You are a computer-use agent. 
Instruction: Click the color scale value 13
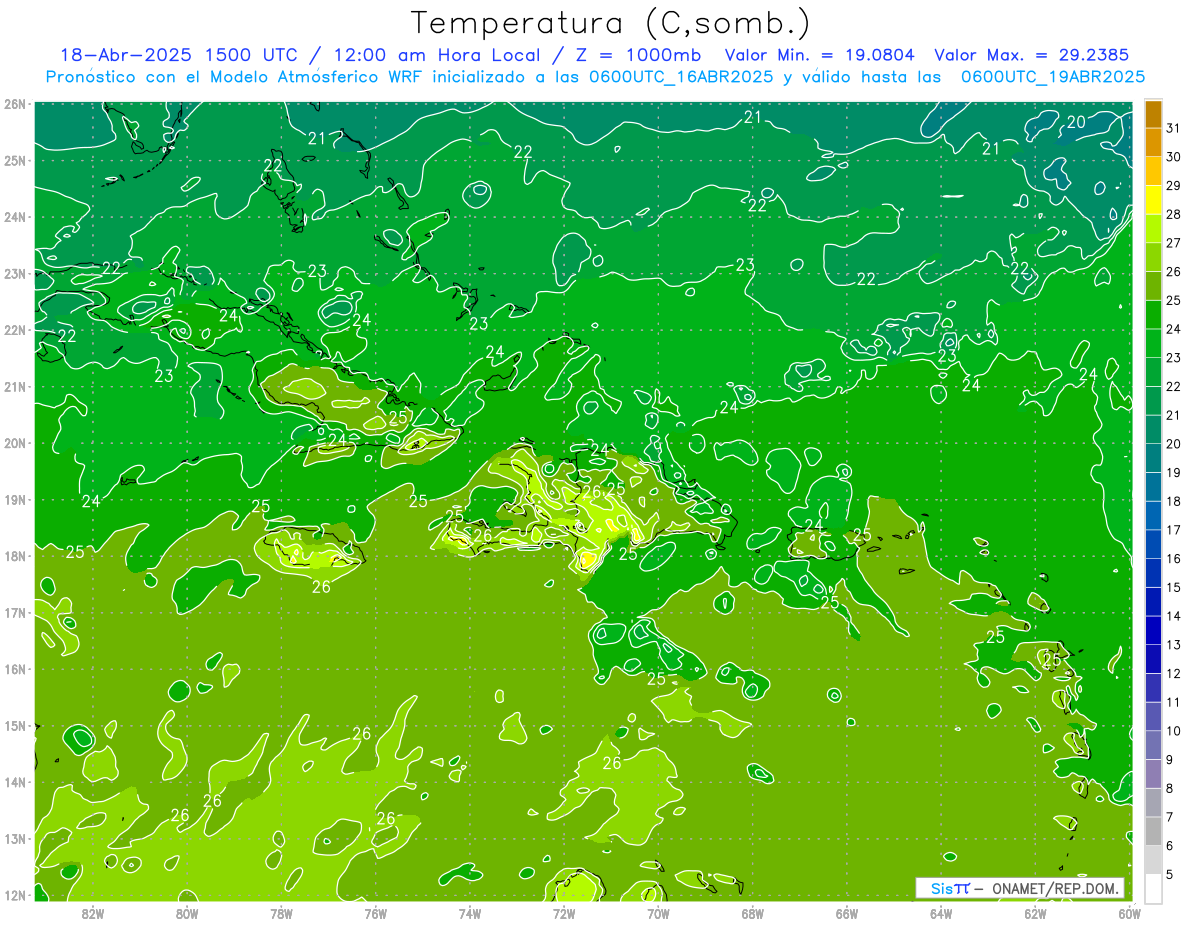[1173, 644]
